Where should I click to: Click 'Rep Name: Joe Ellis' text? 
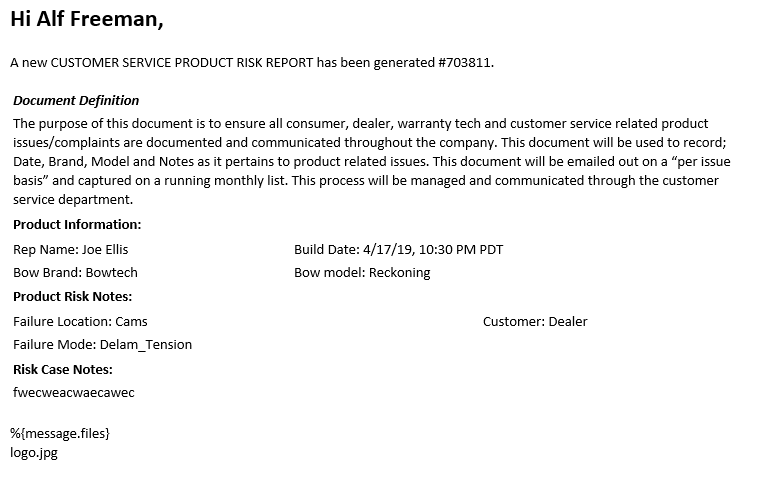click(70, 250)
